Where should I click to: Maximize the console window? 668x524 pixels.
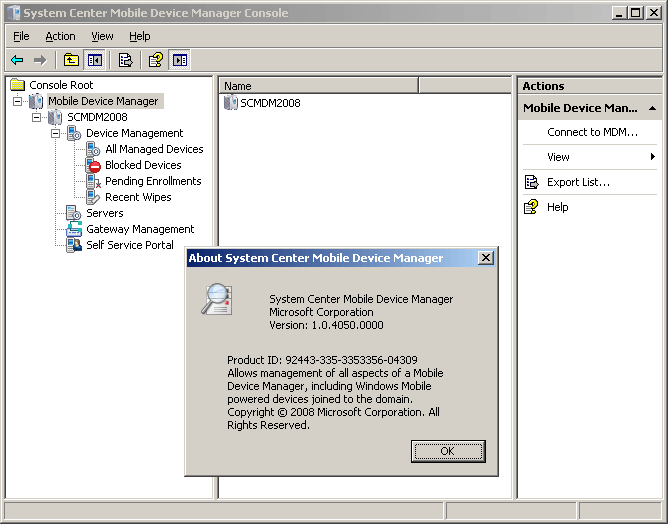click(635, 13)
